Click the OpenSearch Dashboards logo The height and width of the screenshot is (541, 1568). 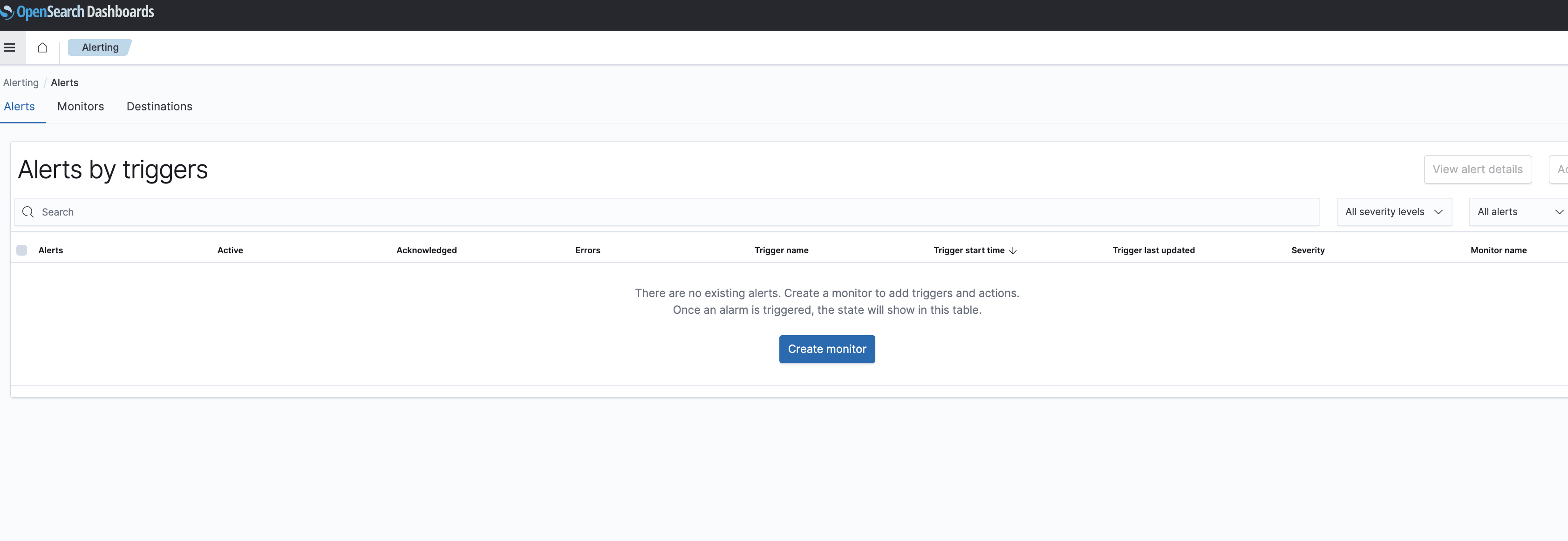[x=78, y=12]
